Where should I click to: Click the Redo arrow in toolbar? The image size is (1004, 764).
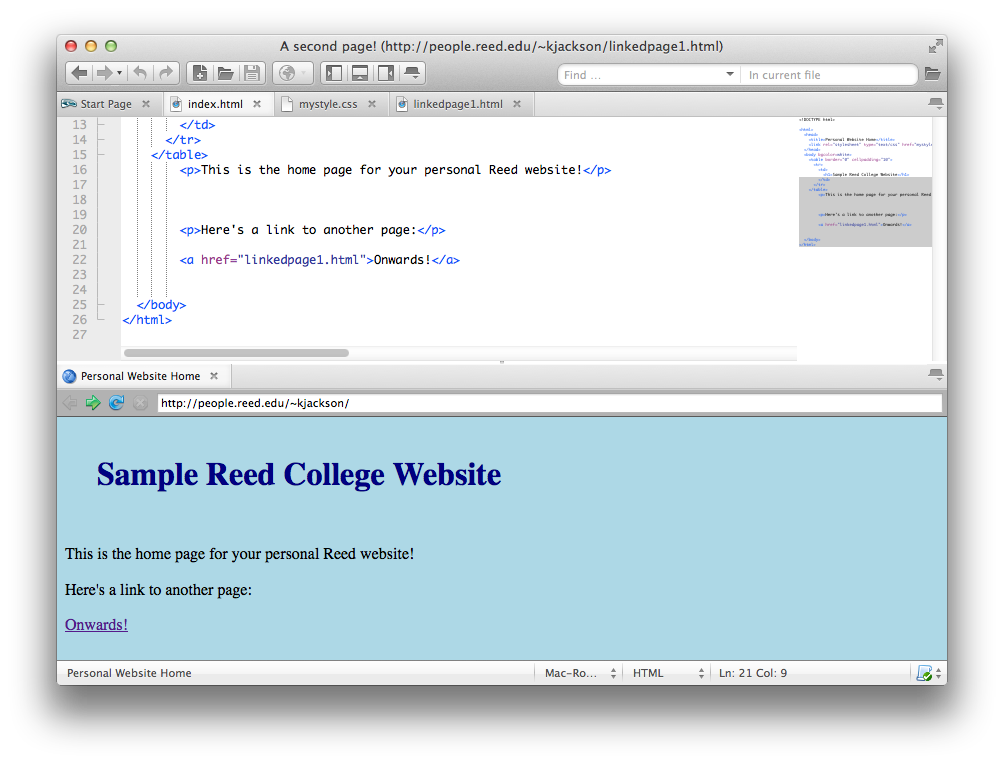click(x=166, y=73)
